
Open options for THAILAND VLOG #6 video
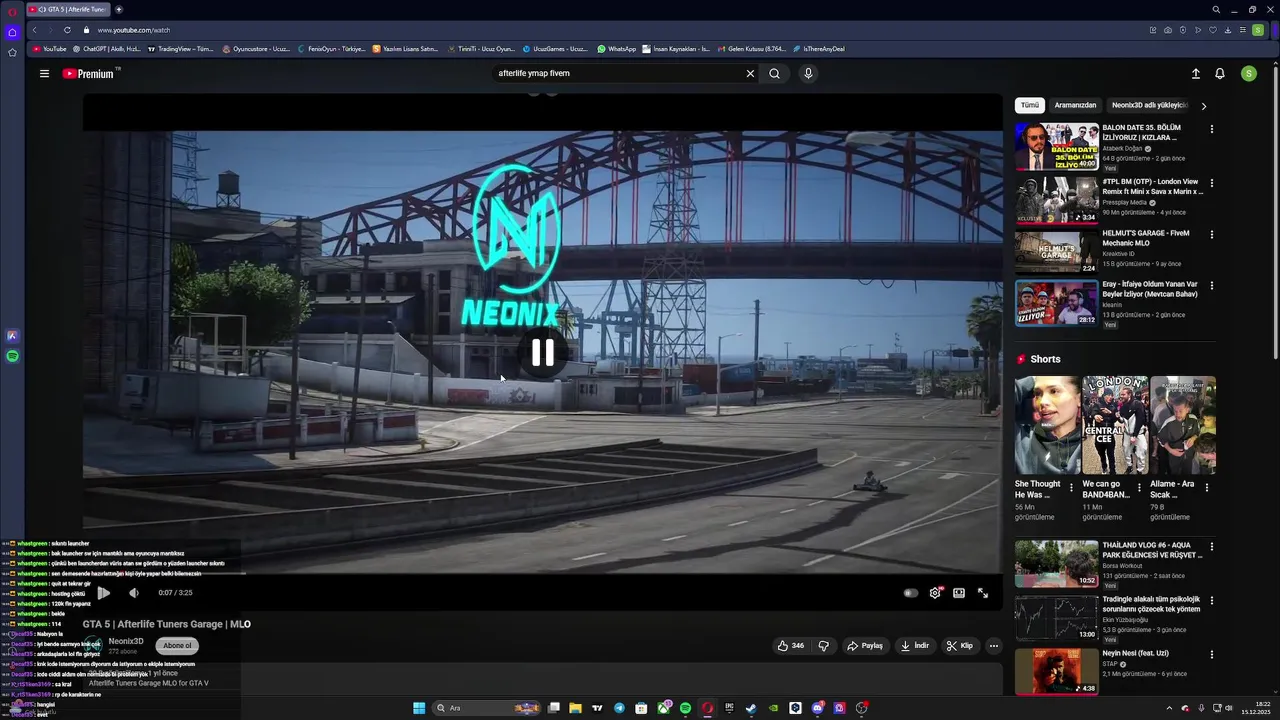pos(1212,547)
